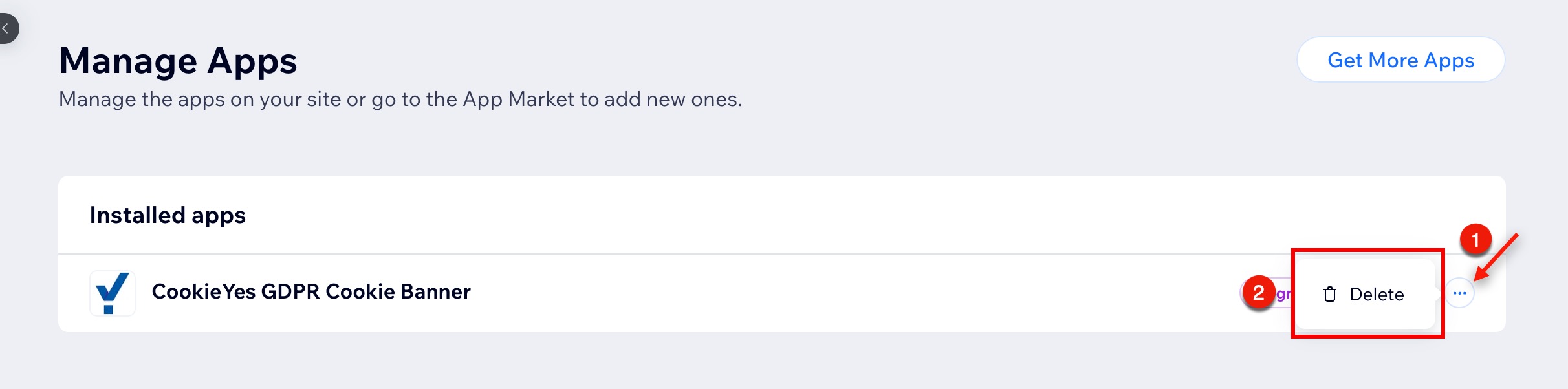This screenshot has width=1568, height=389.
Task: Click the Manage Apps page heading
Action: click(178, 61)
